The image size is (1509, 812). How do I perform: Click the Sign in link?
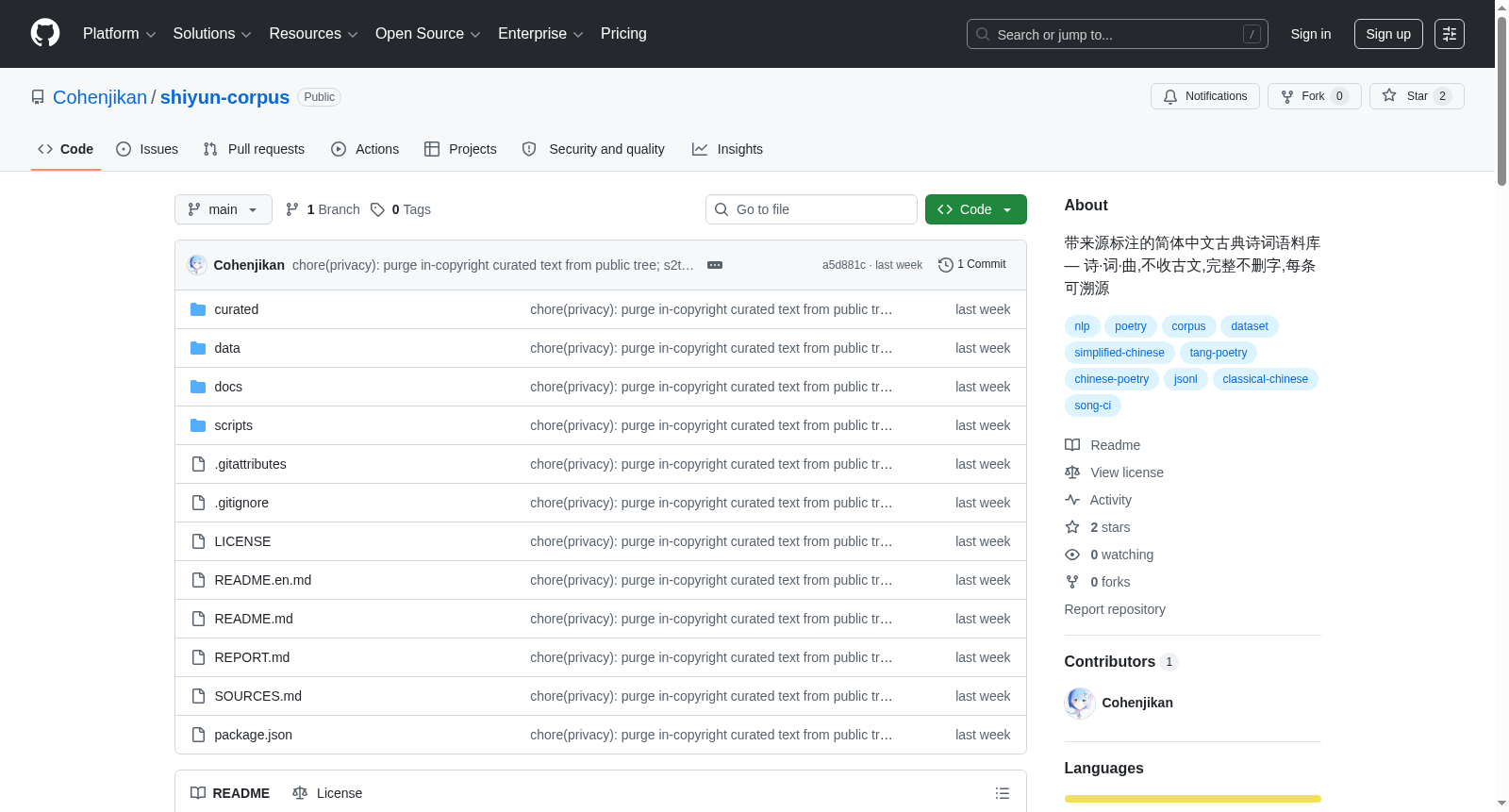coord(1311,34)
